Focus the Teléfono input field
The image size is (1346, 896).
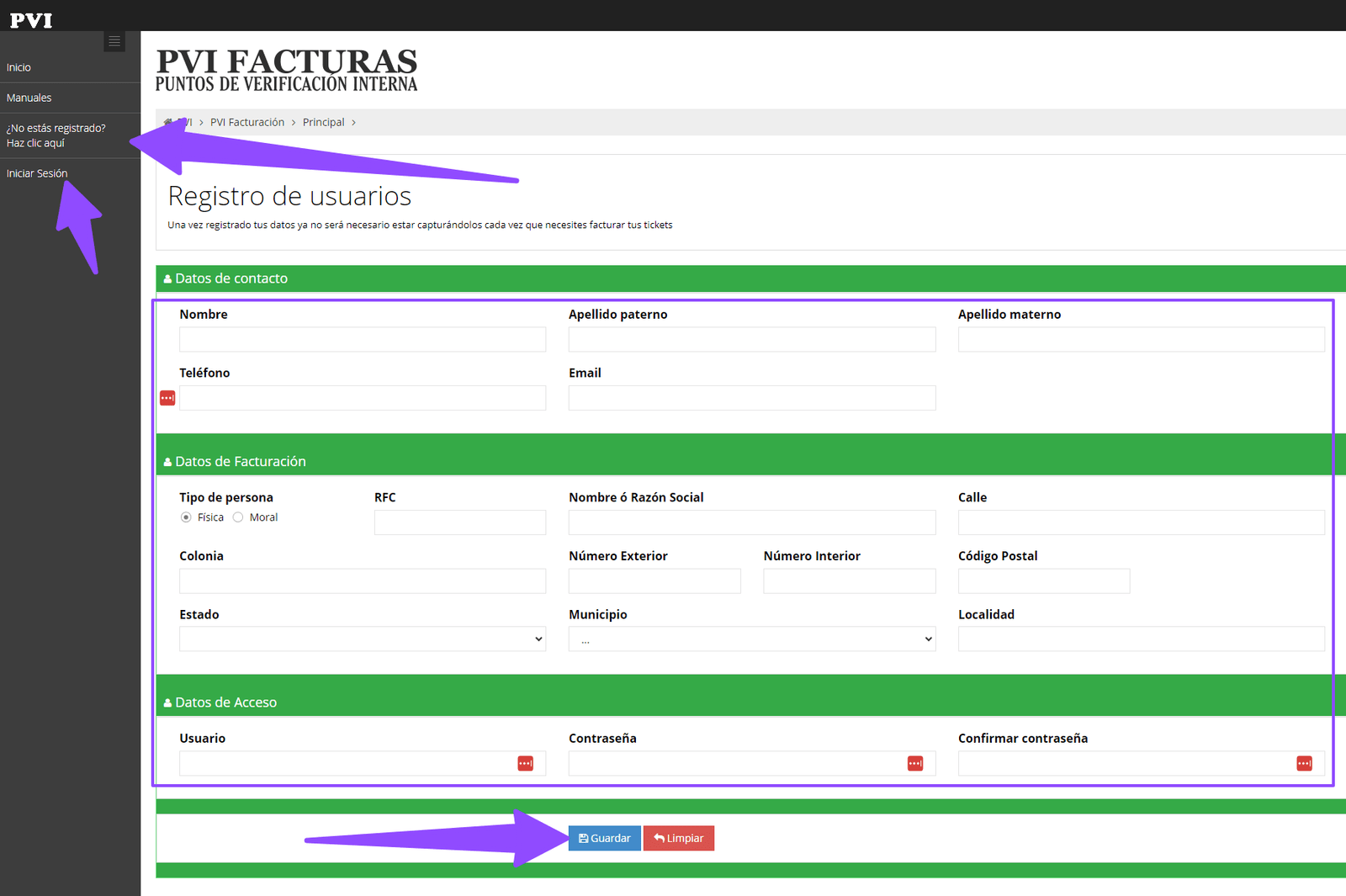click(363, 398)
